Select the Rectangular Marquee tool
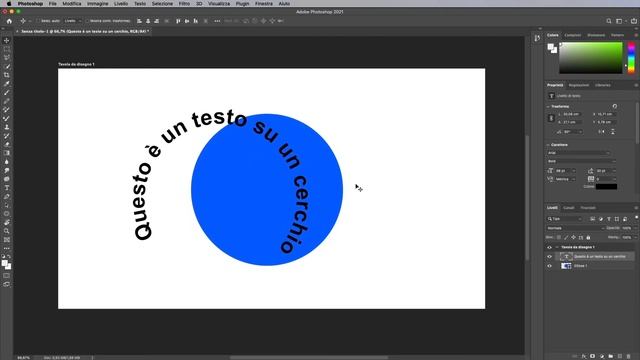The image size is (640, 360). pos(7,49)
